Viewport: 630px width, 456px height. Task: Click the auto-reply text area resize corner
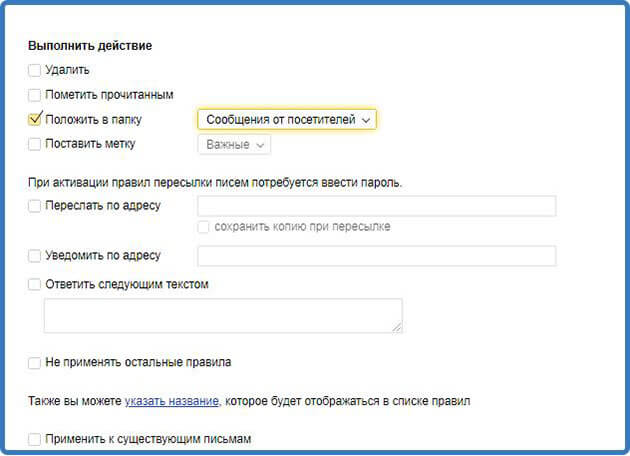click(x=397, y=328)
